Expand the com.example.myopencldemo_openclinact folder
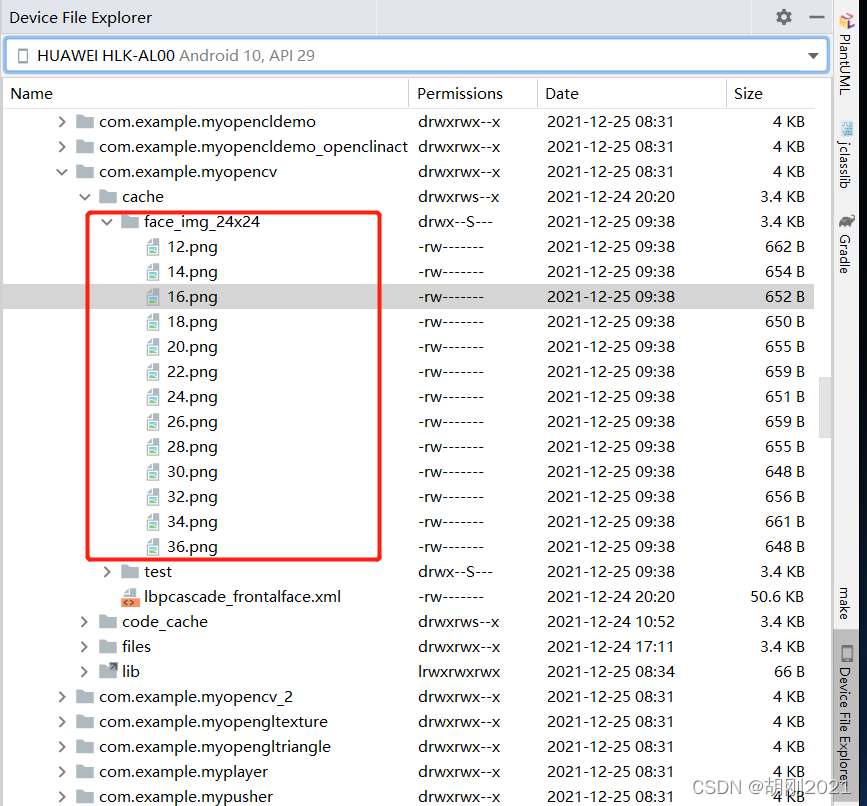Screen dimensions: 867x806 [x=62, y=146]
